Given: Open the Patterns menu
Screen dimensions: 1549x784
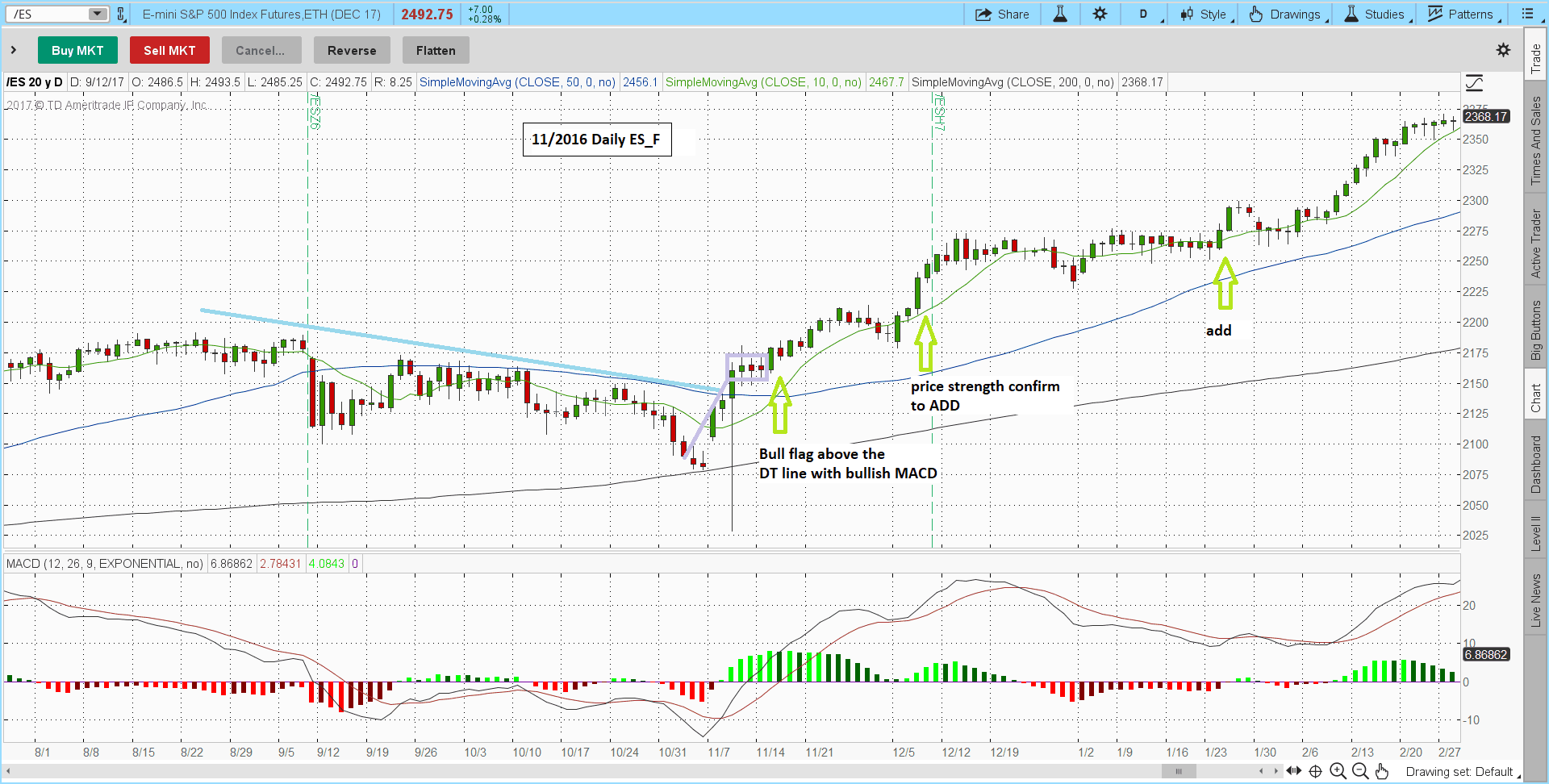Looking at the screenshot, I should click(1463, 15).
